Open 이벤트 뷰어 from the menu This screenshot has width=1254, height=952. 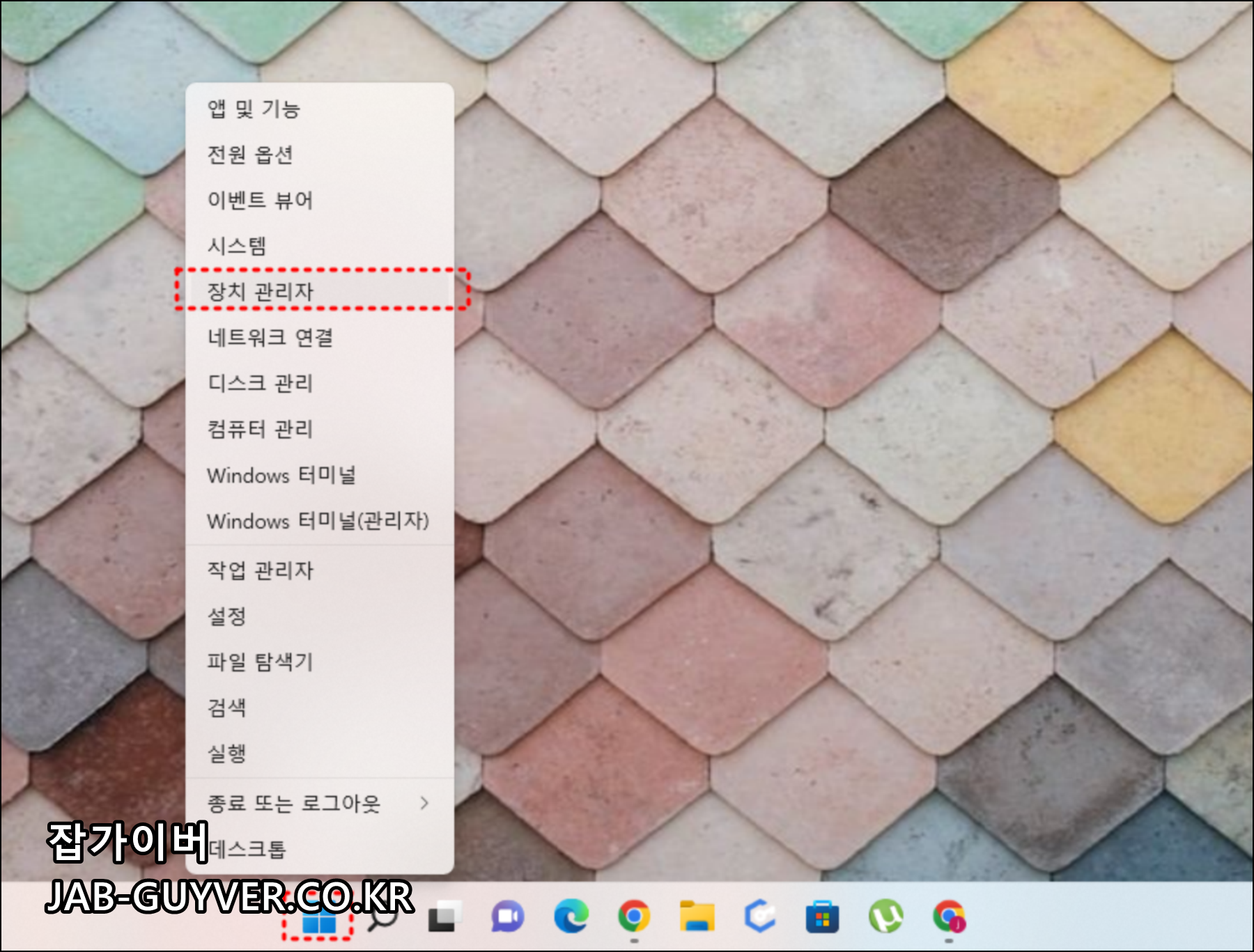[261, 200]
